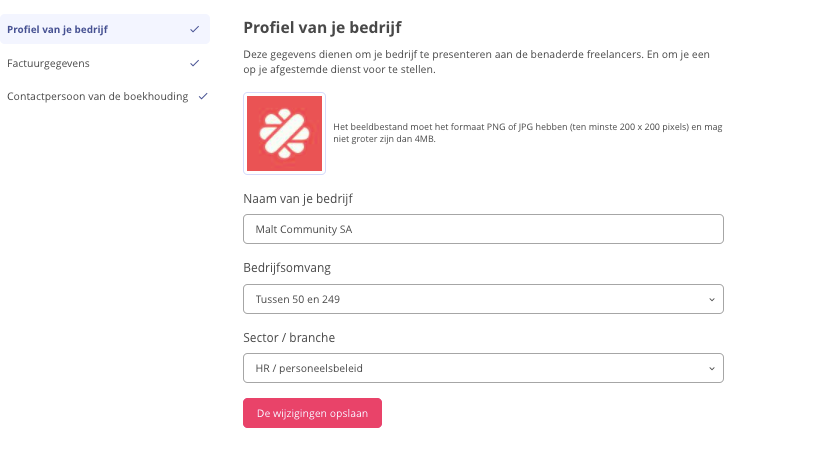Click the chevron arrow in Sector / branche field
Viewport: 826px width, 472px height.
712,369
